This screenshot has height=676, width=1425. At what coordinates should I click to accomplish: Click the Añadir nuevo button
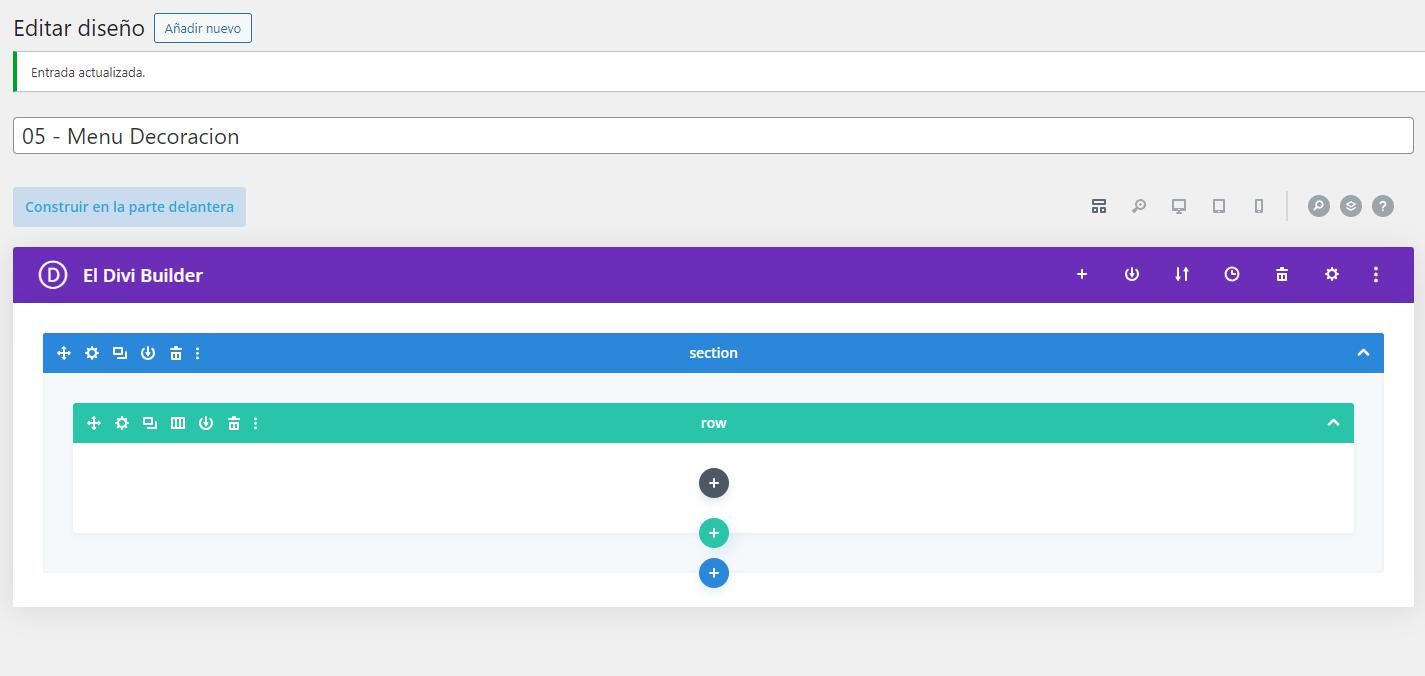click(203, 28)
